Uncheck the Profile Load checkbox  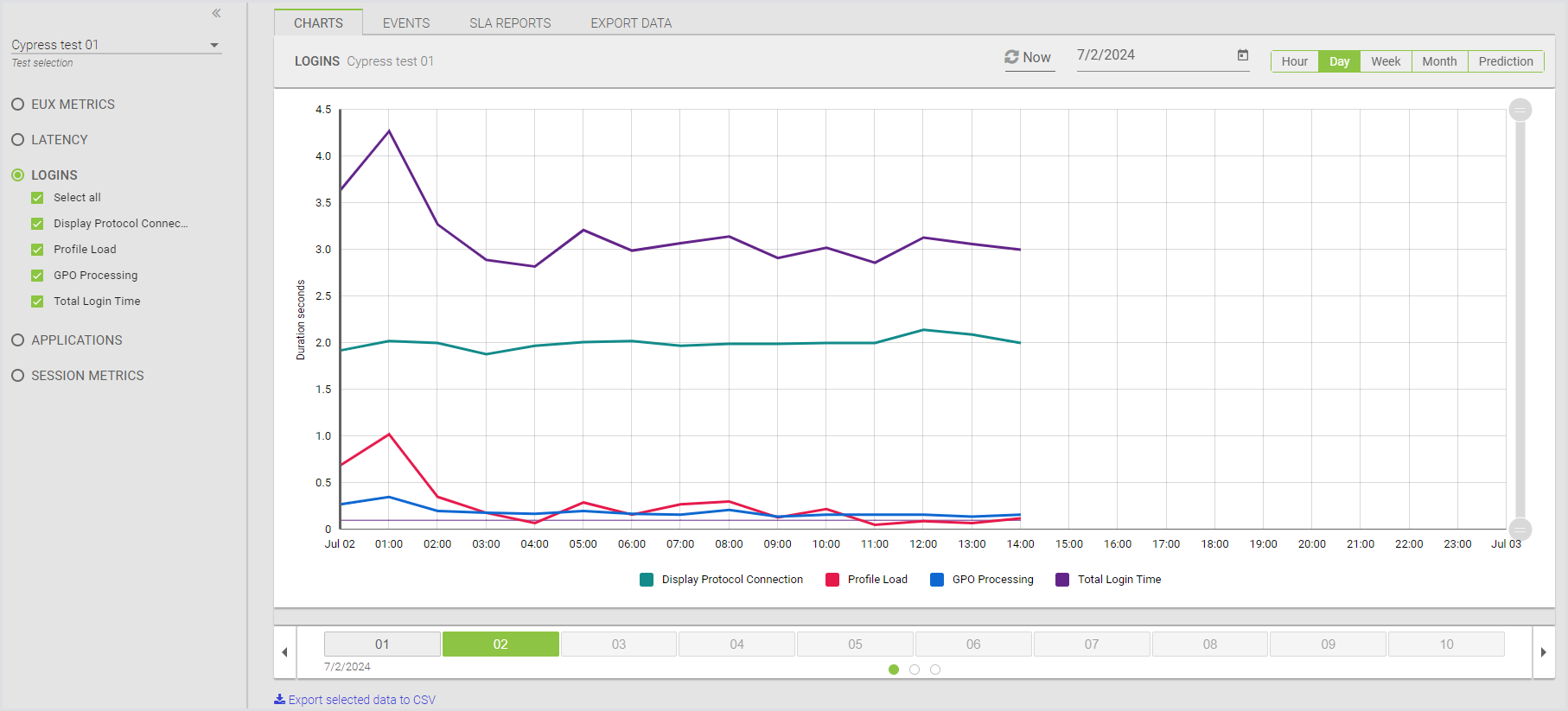(37, 250)
